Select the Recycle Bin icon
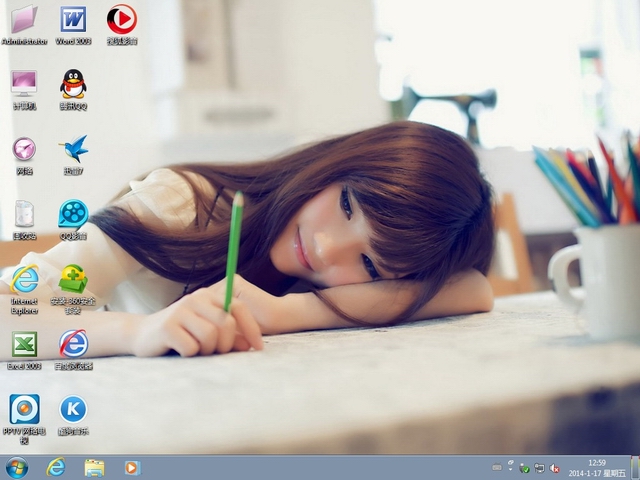The width and height of the screenshot is (640, 480). coord(24,213)
